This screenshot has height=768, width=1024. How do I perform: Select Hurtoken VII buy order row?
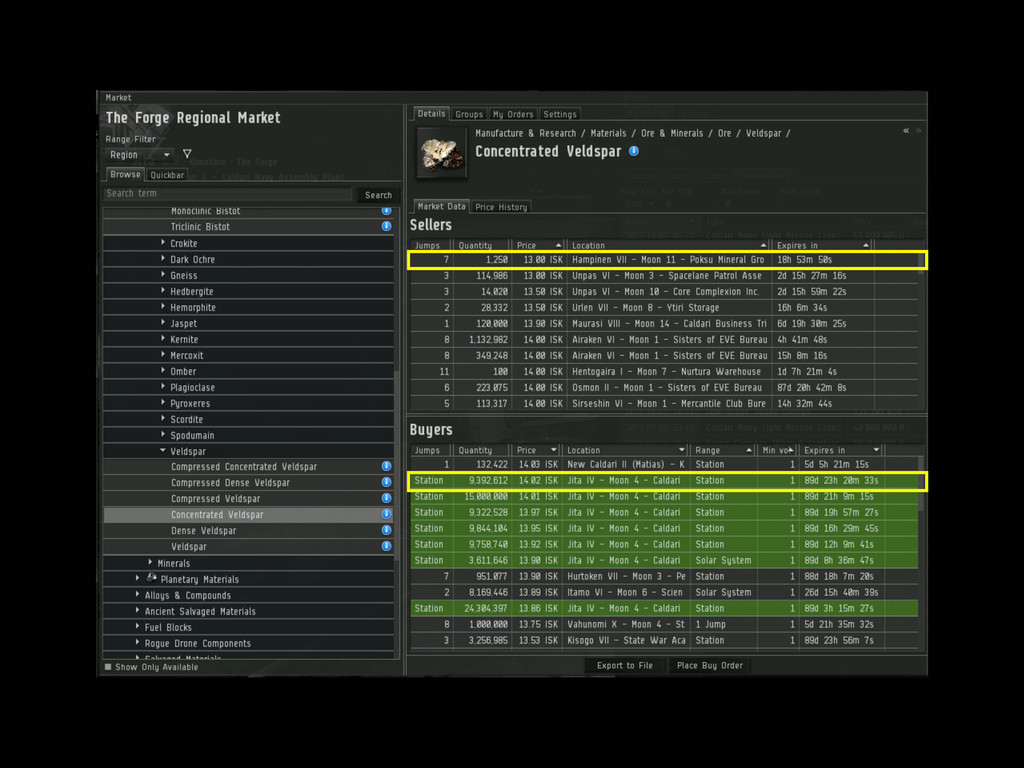664,576
